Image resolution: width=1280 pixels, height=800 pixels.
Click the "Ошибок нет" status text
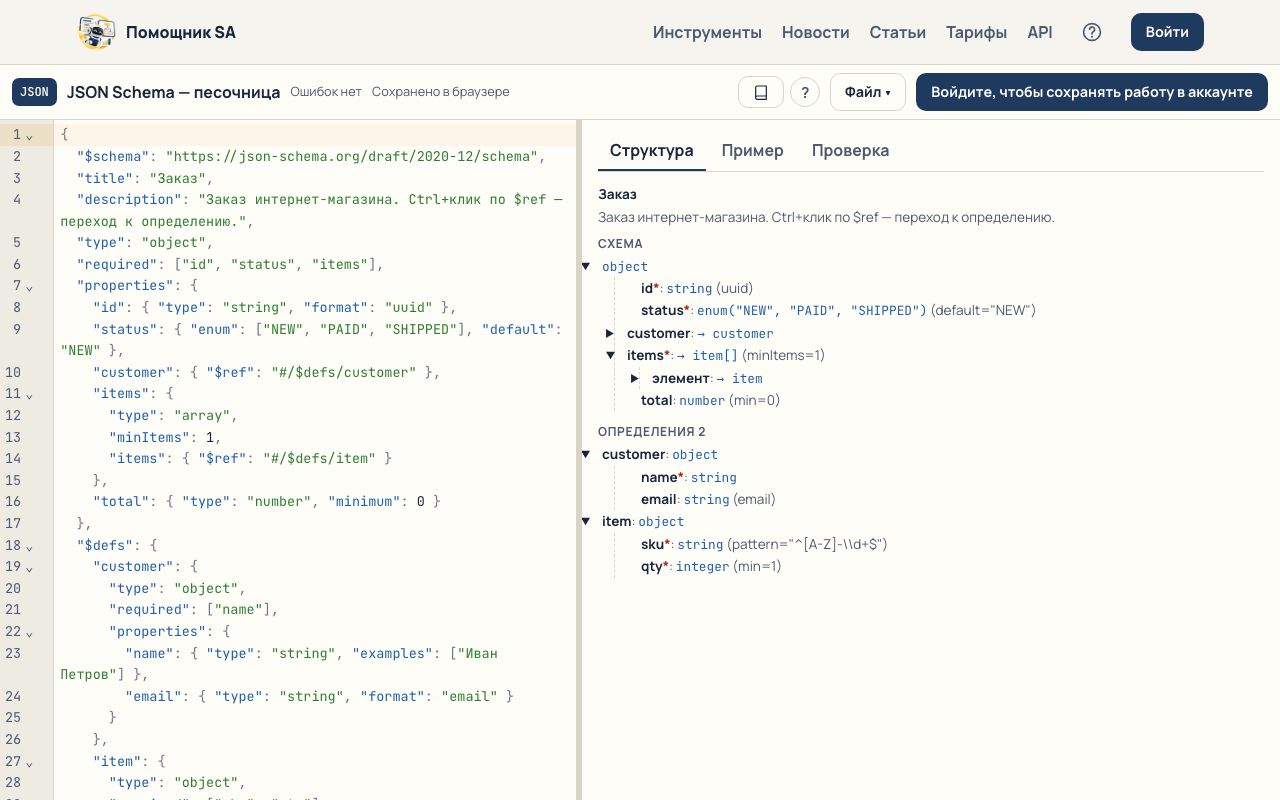tap(326, 92)
